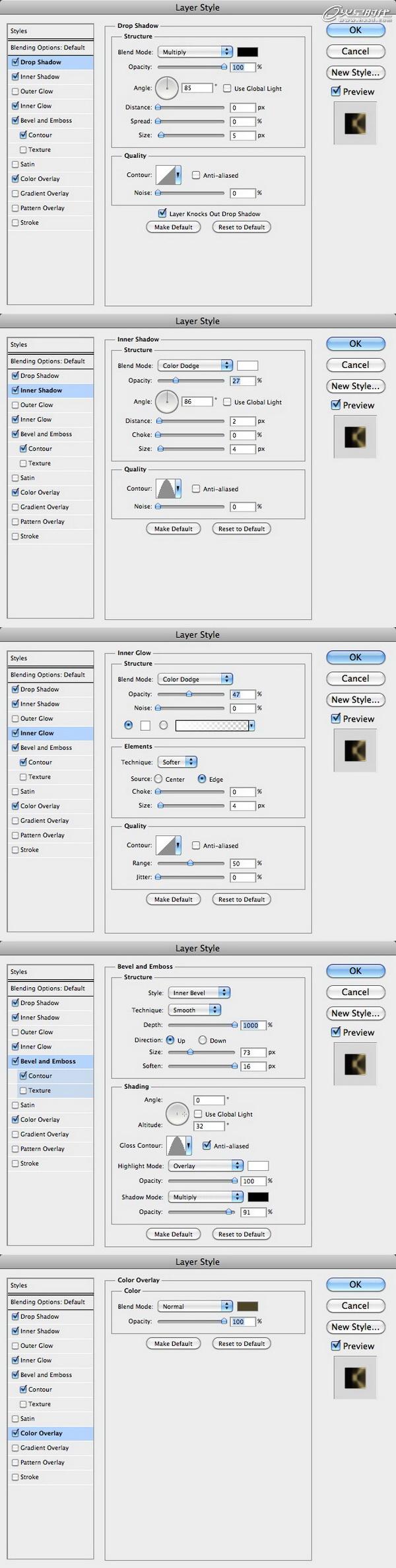Click the Inner Shadow Opacity slider
Screen dimensions: 396x1568
[190, 381]
